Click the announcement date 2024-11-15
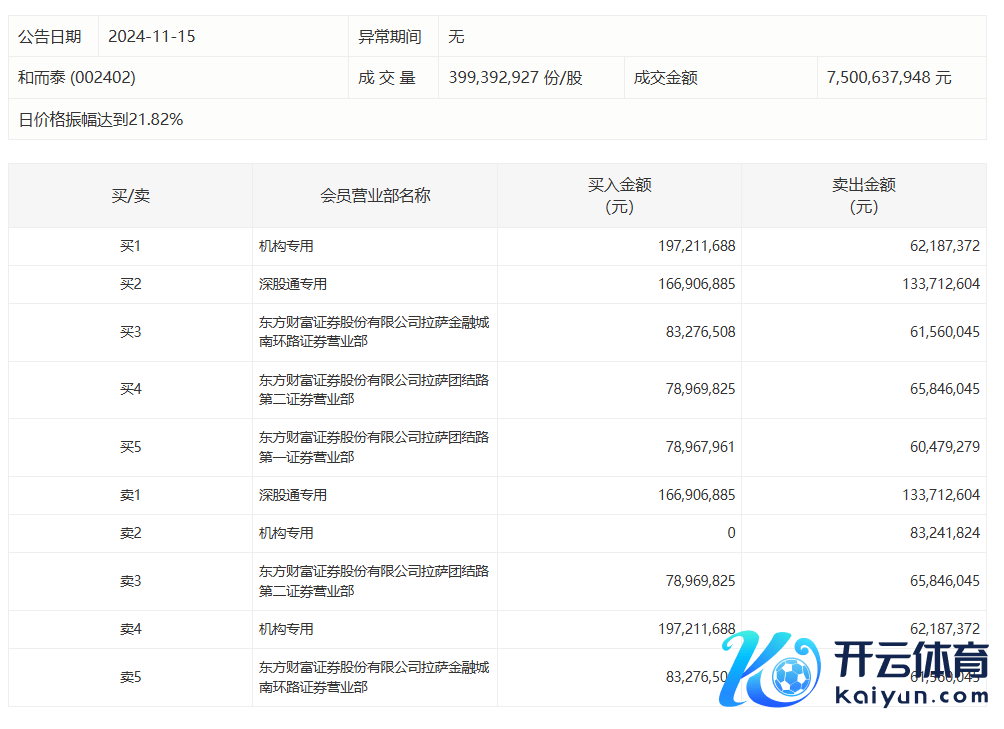This screenshot has height=729, width=1004. pos(152,37)
